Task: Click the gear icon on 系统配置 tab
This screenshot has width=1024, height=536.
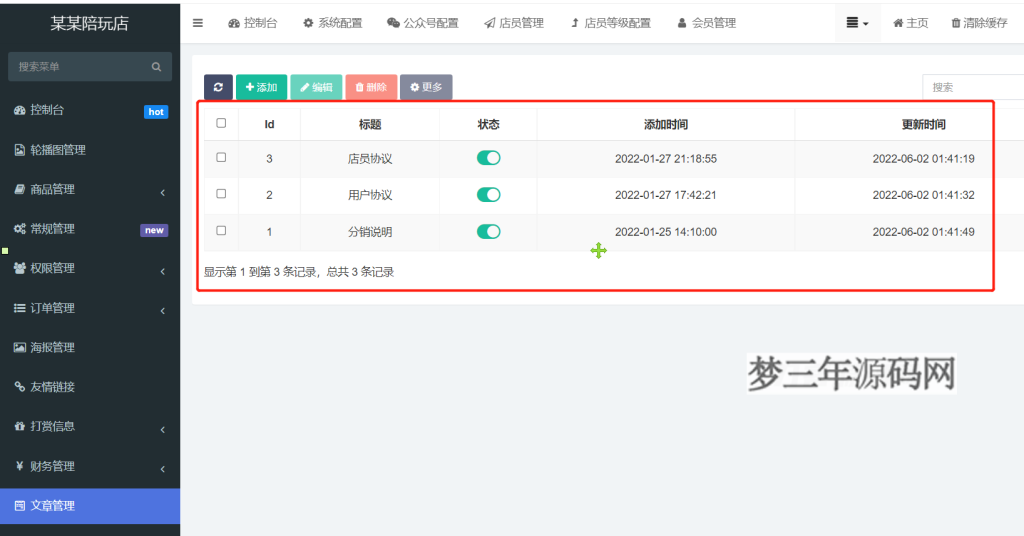Action: coord(308,23)
